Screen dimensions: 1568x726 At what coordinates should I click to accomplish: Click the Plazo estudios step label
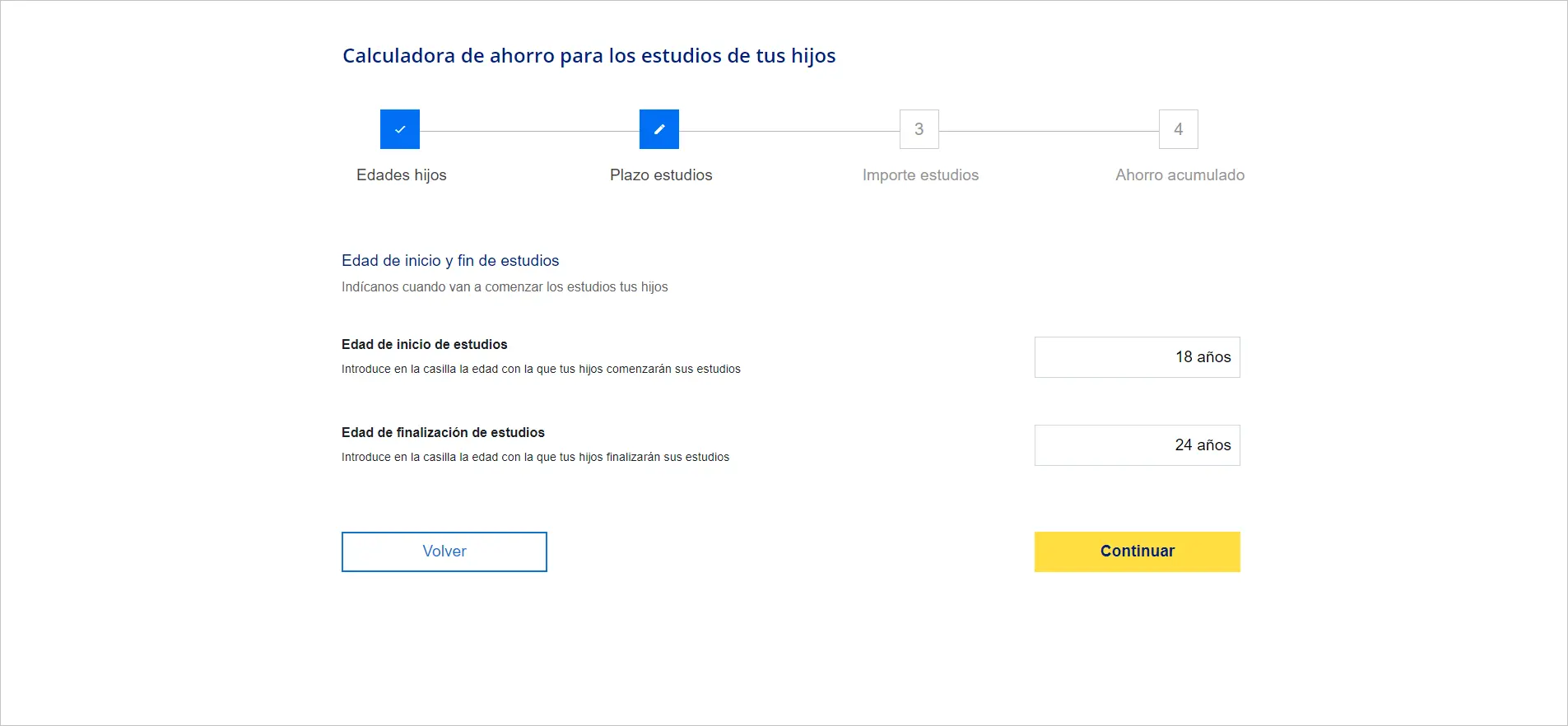pos(661,175)
